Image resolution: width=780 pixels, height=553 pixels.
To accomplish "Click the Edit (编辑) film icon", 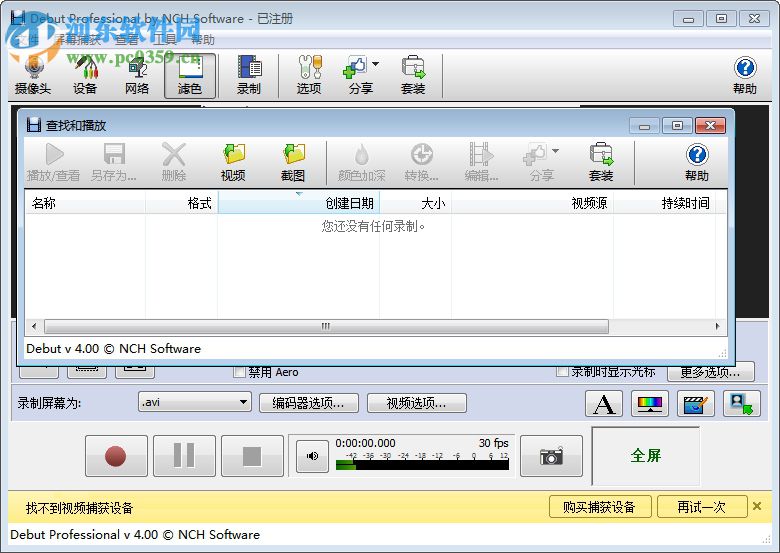I will [481, 162].
